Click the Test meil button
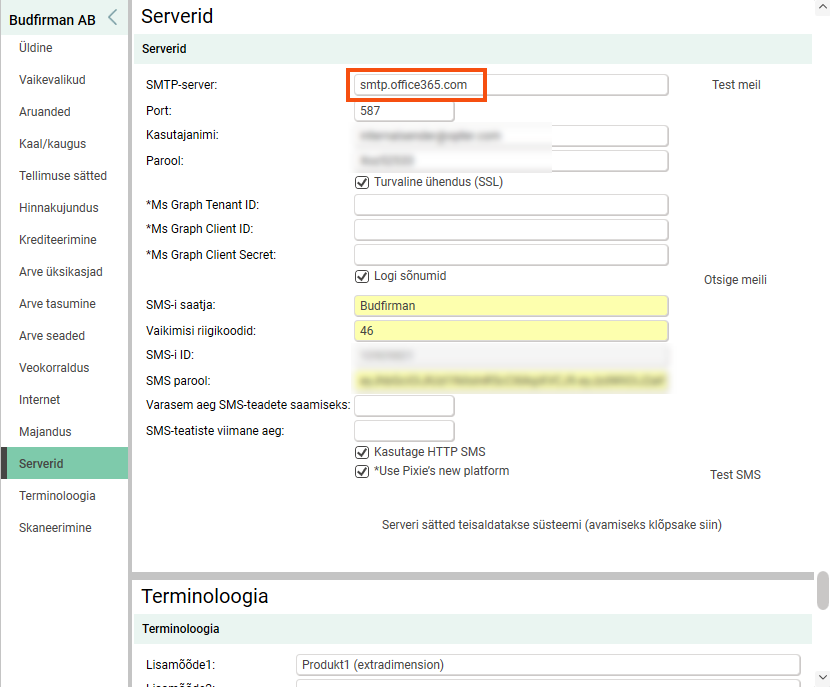The height and width of the screenshot is (687, 830). [x=736, y=85]
